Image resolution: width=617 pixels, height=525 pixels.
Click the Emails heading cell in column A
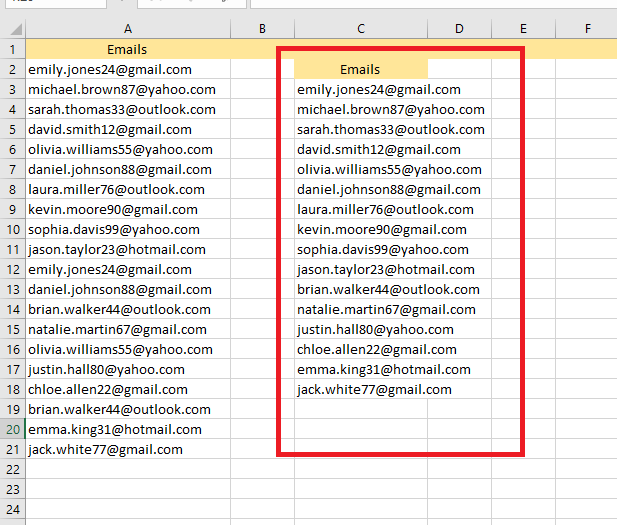(127, 49)
